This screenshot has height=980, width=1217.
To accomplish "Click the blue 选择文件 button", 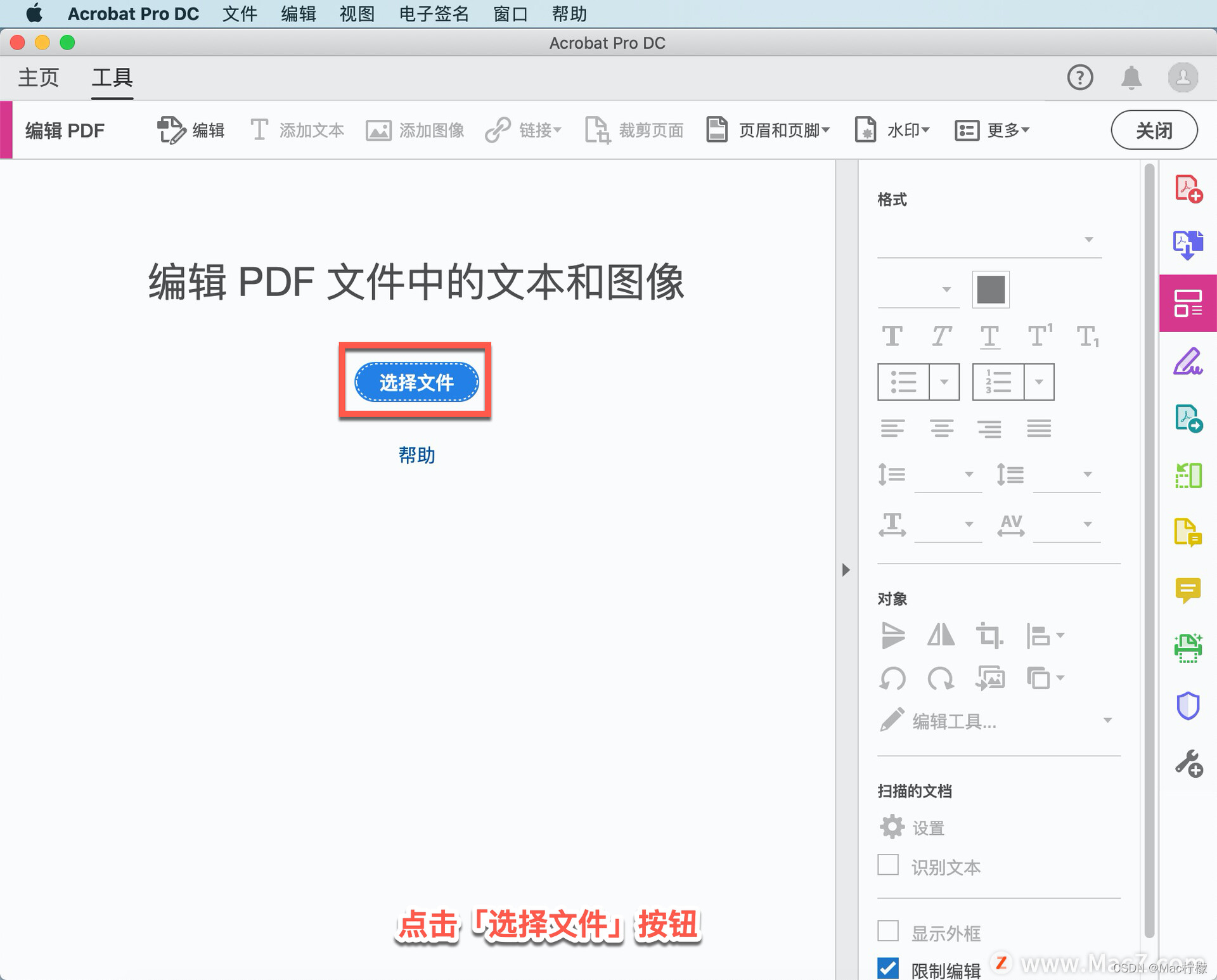I will (416, 382).
